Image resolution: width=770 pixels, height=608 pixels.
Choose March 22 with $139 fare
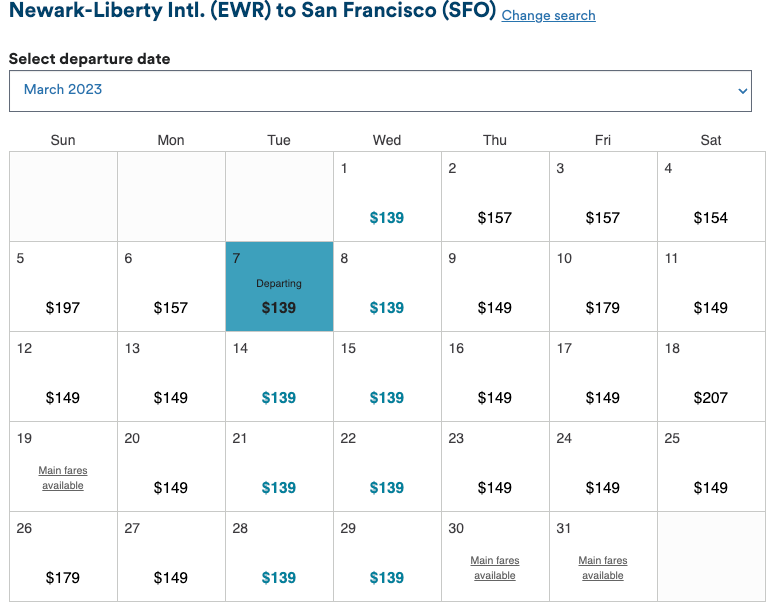tap(387, 466)
